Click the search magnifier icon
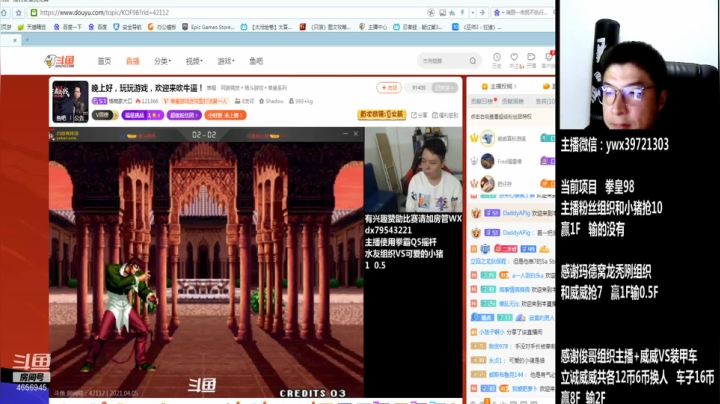The height and width of the screenshot is (404, 720). tap(473, 61)
